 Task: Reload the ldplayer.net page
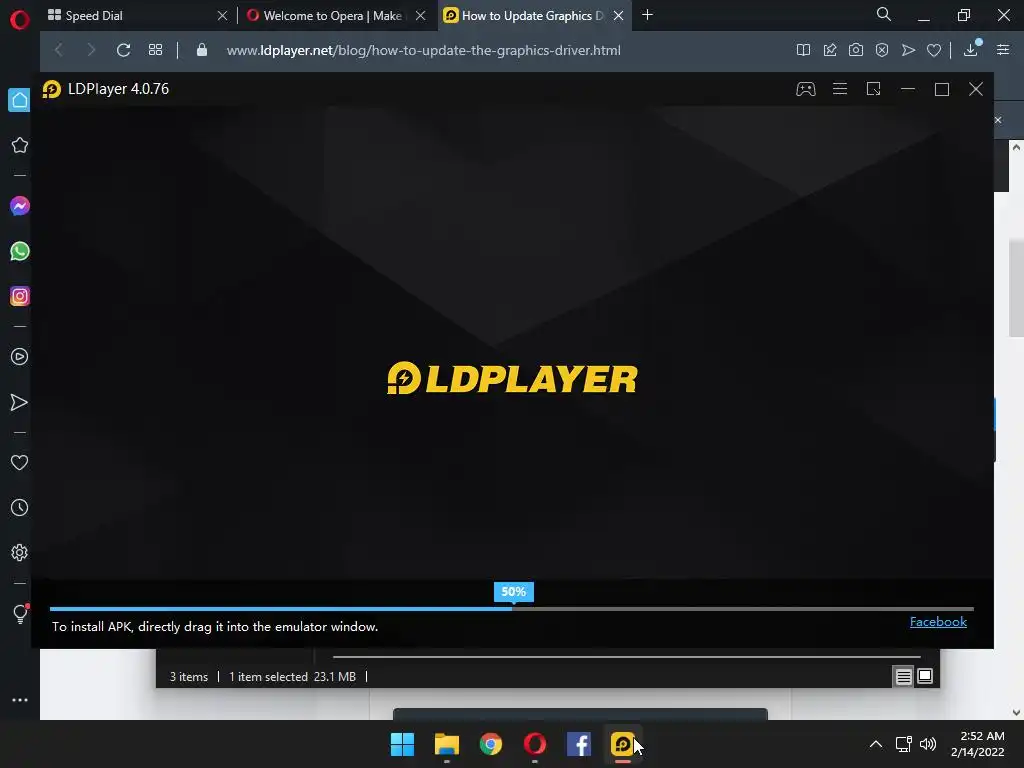click(123, 50)
